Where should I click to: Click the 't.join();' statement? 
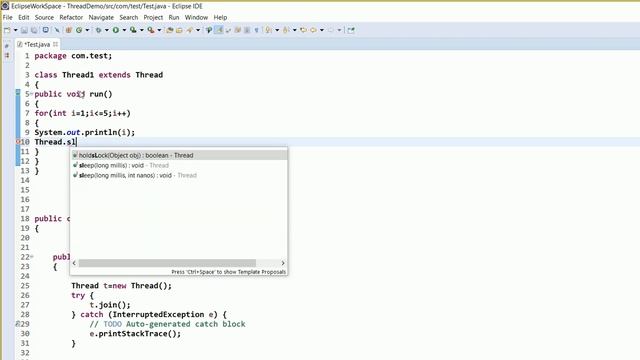[110, 304]
